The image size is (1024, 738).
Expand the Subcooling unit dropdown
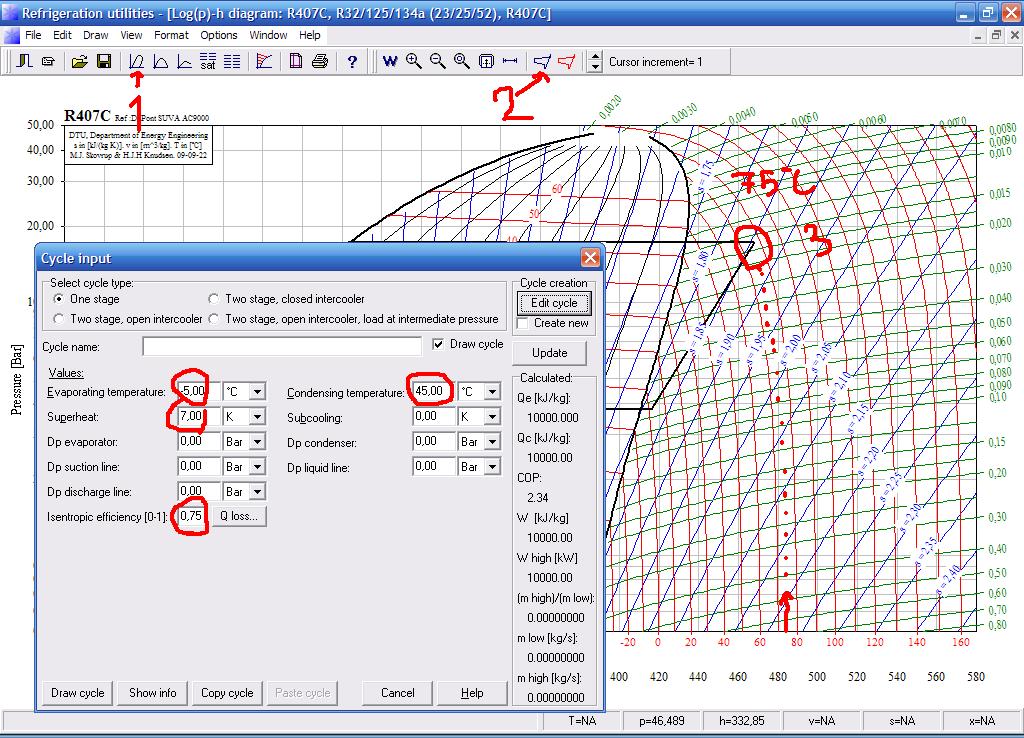click(492, 417)
